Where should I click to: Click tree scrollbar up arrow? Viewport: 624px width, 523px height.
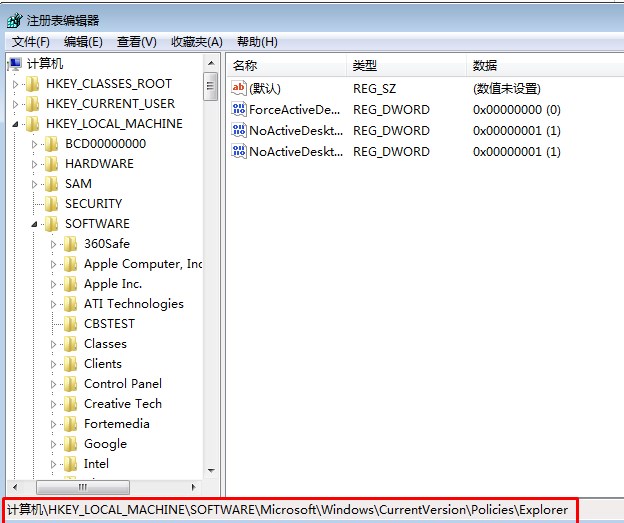click(x=211, y=63)
